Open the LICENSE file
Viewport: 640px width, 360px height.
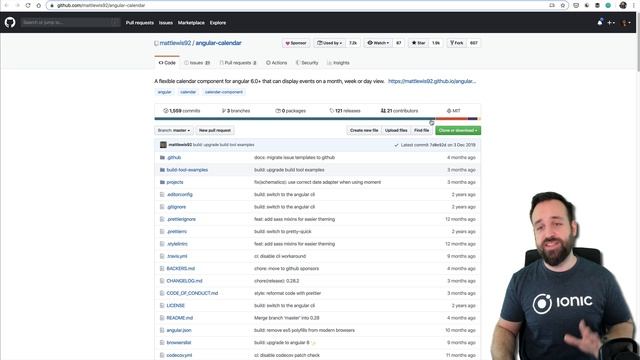176,305
